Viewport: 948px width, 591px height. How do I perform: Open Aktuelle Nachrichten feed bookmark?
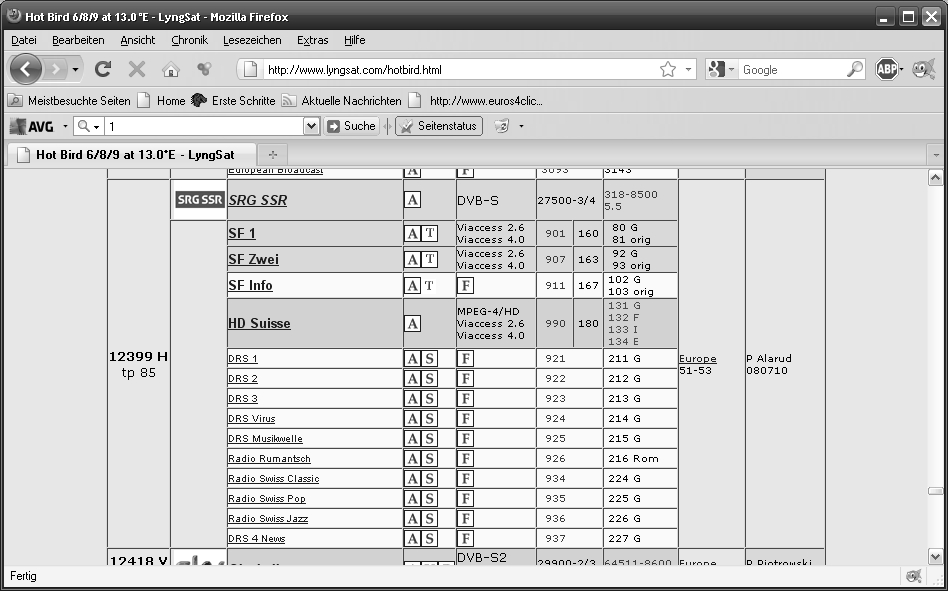coord(342,101)
